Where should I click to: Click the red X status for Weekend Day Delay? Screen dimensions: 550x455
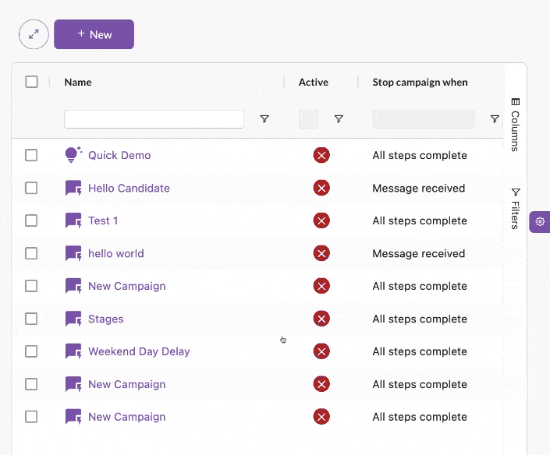coord(321,351)
